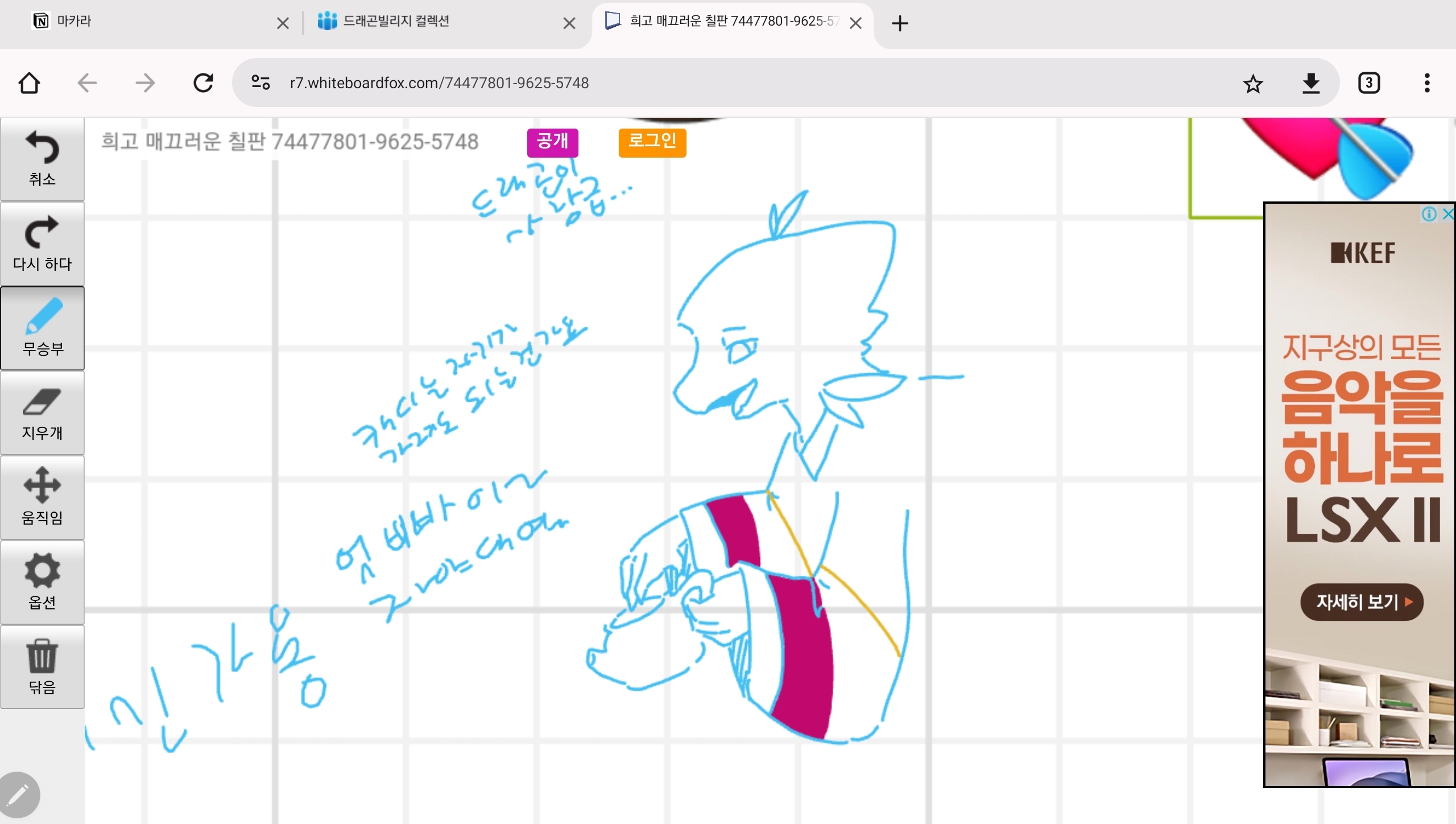Screen dimensions: 1456x824
Task: Open the browser three-dot menu
Action: point(1426,83)
